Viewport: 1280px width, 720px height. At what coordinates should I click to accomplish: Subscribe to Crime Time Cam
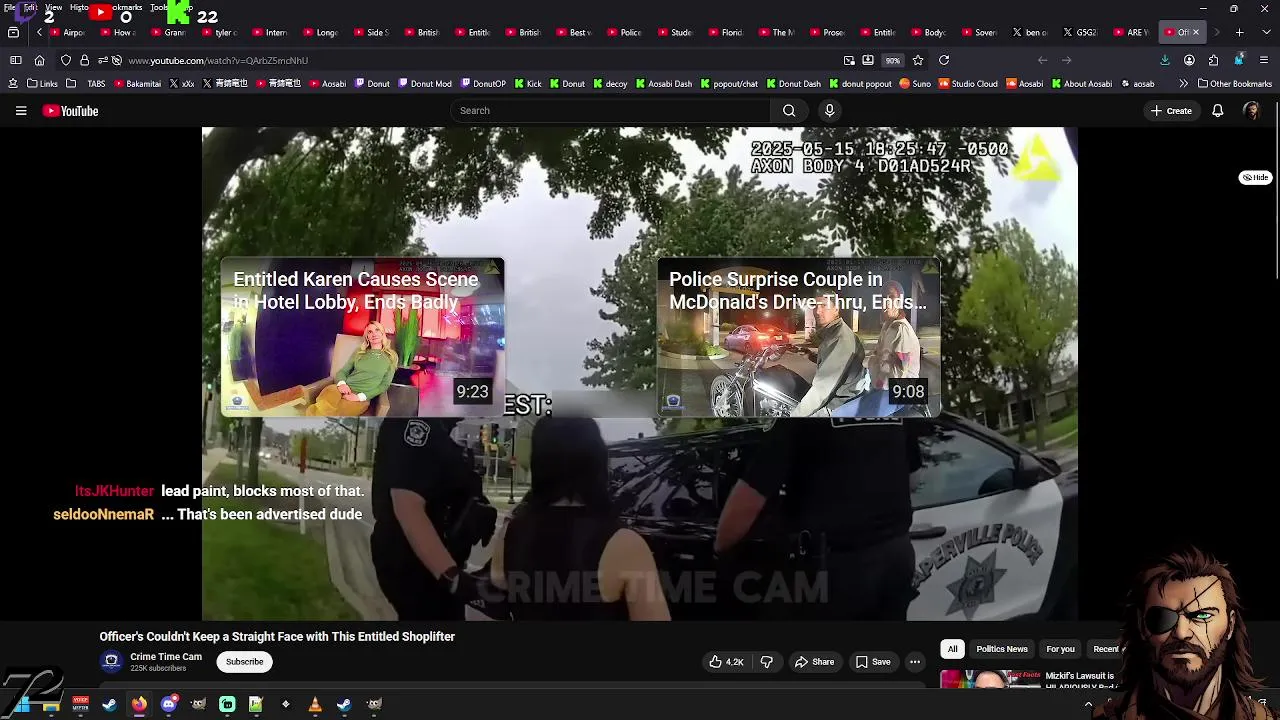pos(244,662)
